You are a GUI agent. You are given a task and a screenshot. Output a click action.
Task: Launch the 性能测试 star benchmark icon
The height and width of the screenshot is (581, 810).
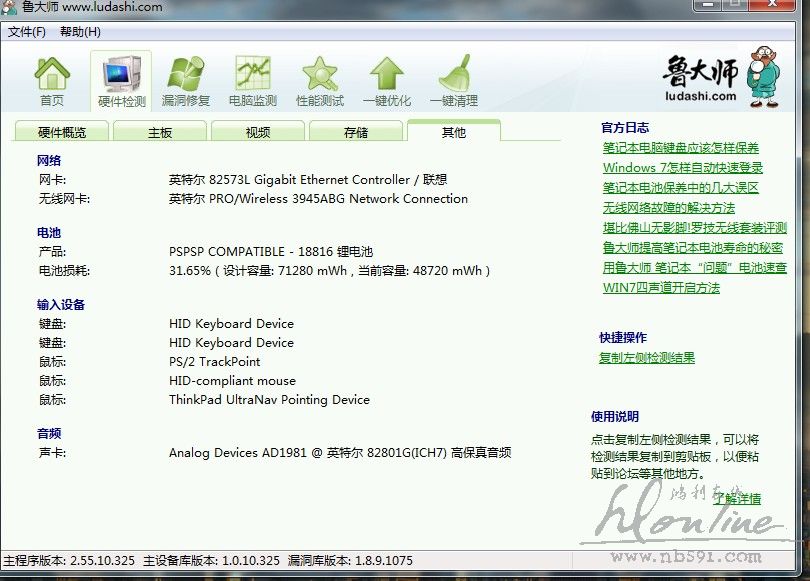click(320, 81)
